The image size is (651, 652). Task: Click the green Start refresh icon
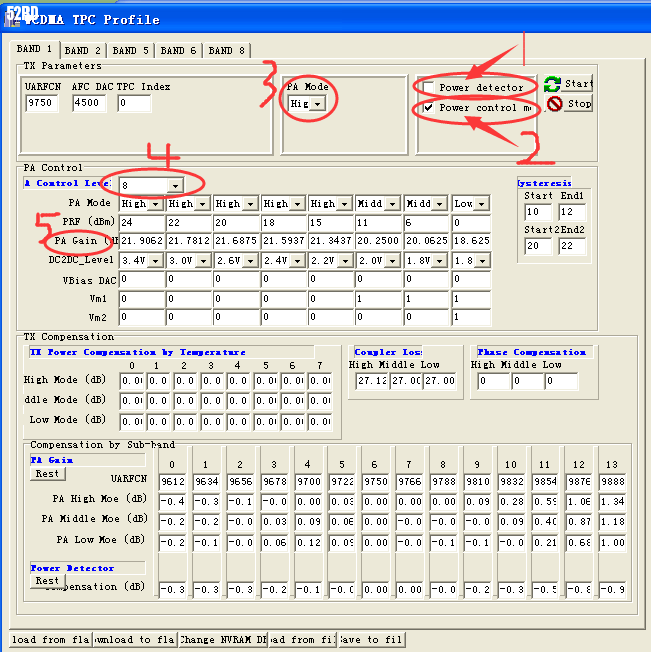(552, 84)
